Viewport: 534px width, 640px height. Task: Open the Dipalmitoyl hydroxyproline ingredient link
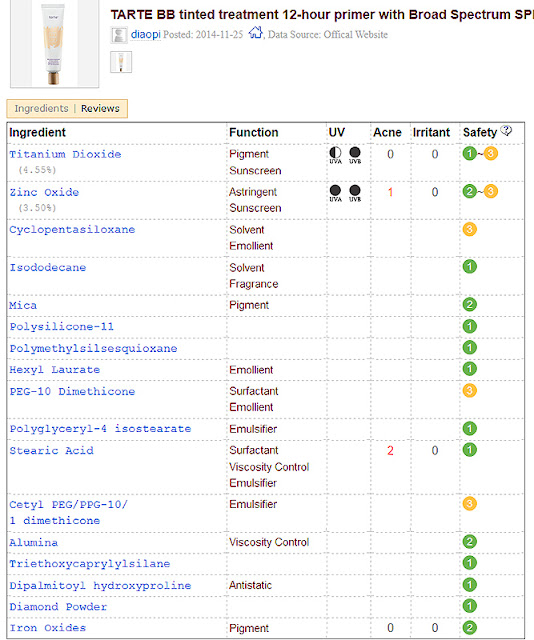click(100, 585)
